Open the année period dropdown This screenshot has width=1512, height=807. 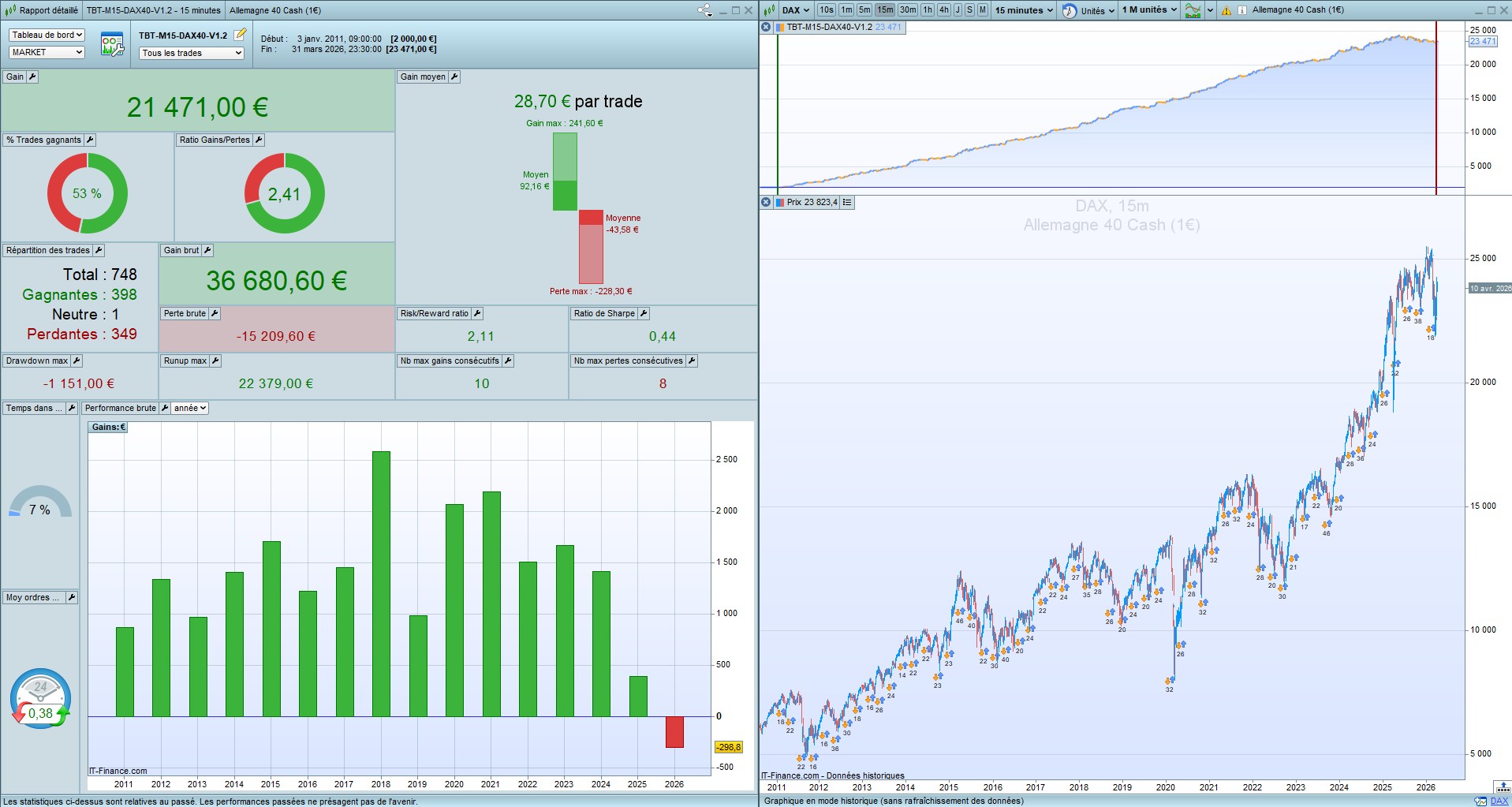[190, 408]
